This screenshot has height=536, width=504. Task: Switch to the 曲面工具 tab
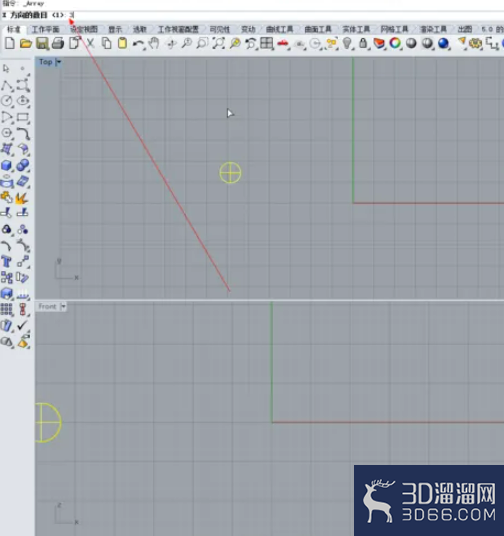pos(318,29)
